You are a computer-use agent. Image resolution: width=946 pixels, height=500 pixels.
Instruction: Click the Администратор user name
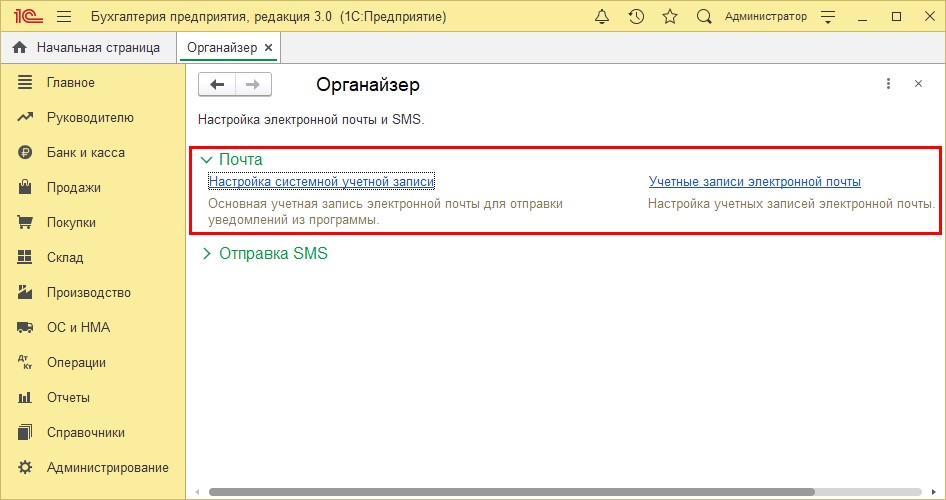pyautogui.click(x=765, y=17)
